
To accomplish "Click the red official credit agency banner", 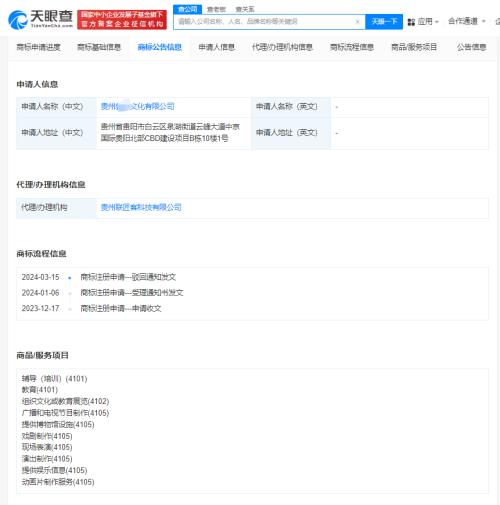I will [x=122, y=20].
